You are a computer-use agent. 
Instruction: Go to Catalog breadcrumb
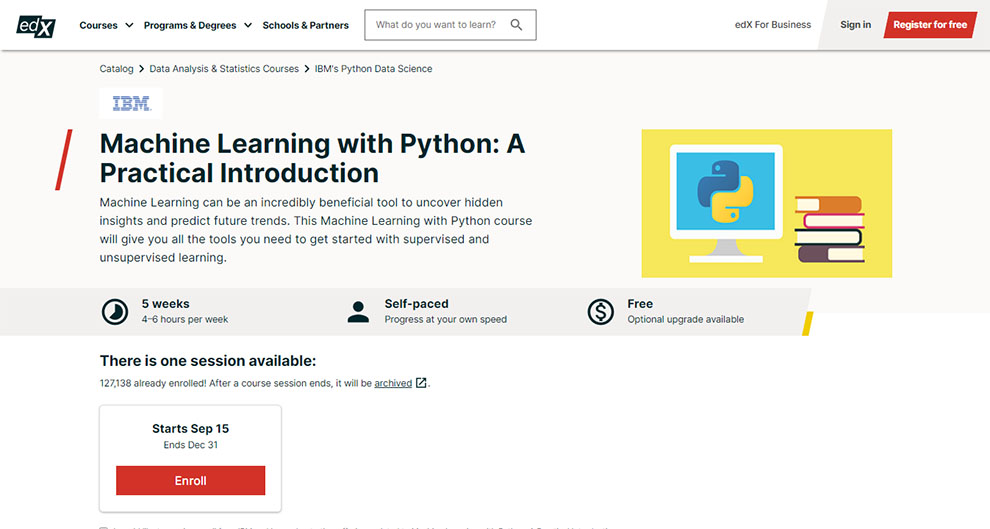coord(116,69)
